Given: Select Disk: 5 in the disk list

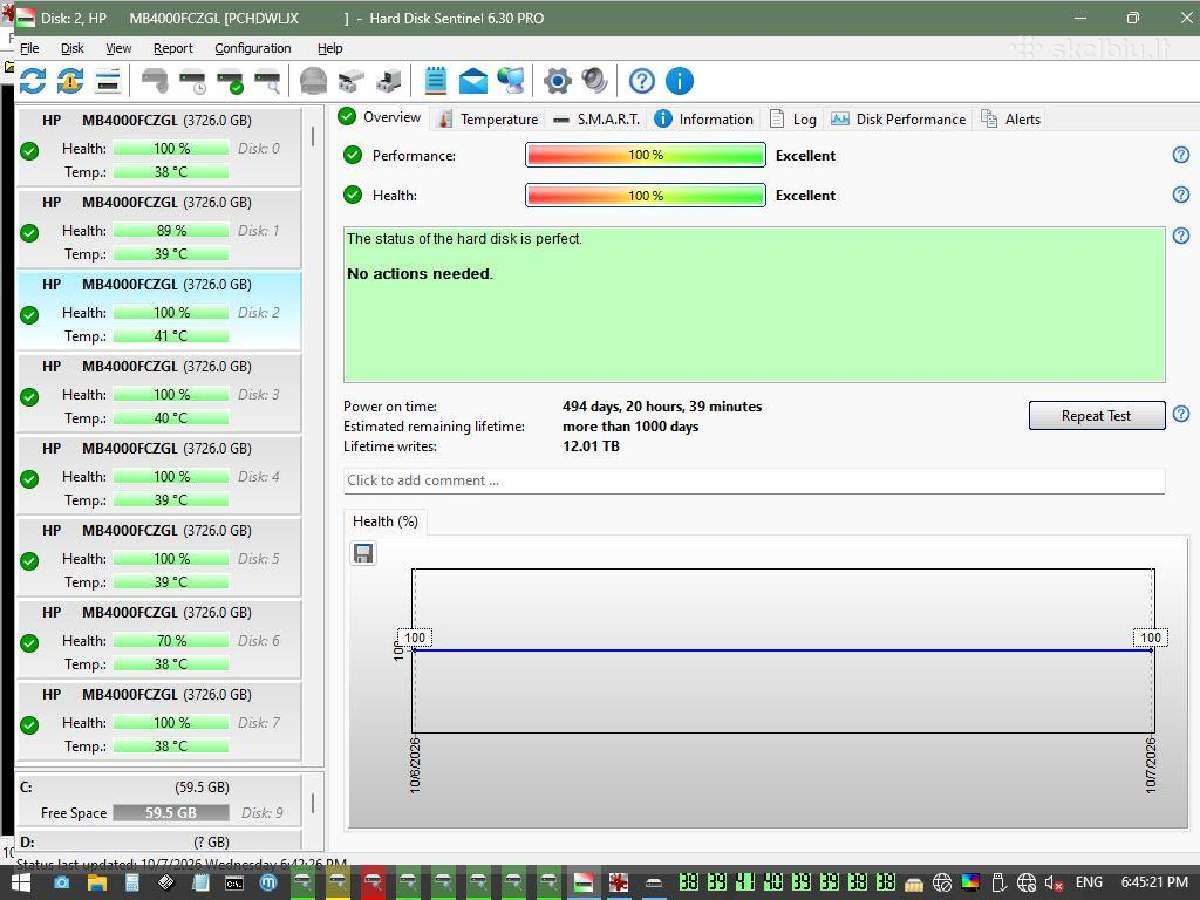Looking at the screenshot, I should click(159, 557).
